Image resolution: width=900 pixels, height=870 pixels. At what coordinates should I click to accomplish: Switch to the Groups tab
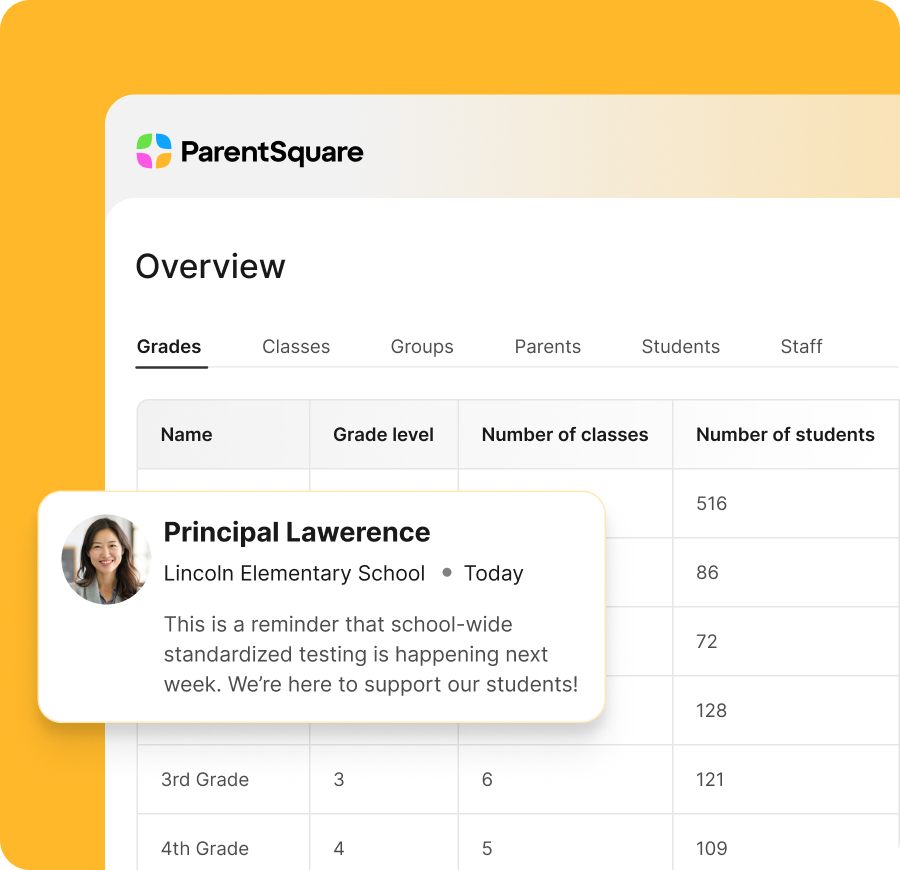click(422, 347)
